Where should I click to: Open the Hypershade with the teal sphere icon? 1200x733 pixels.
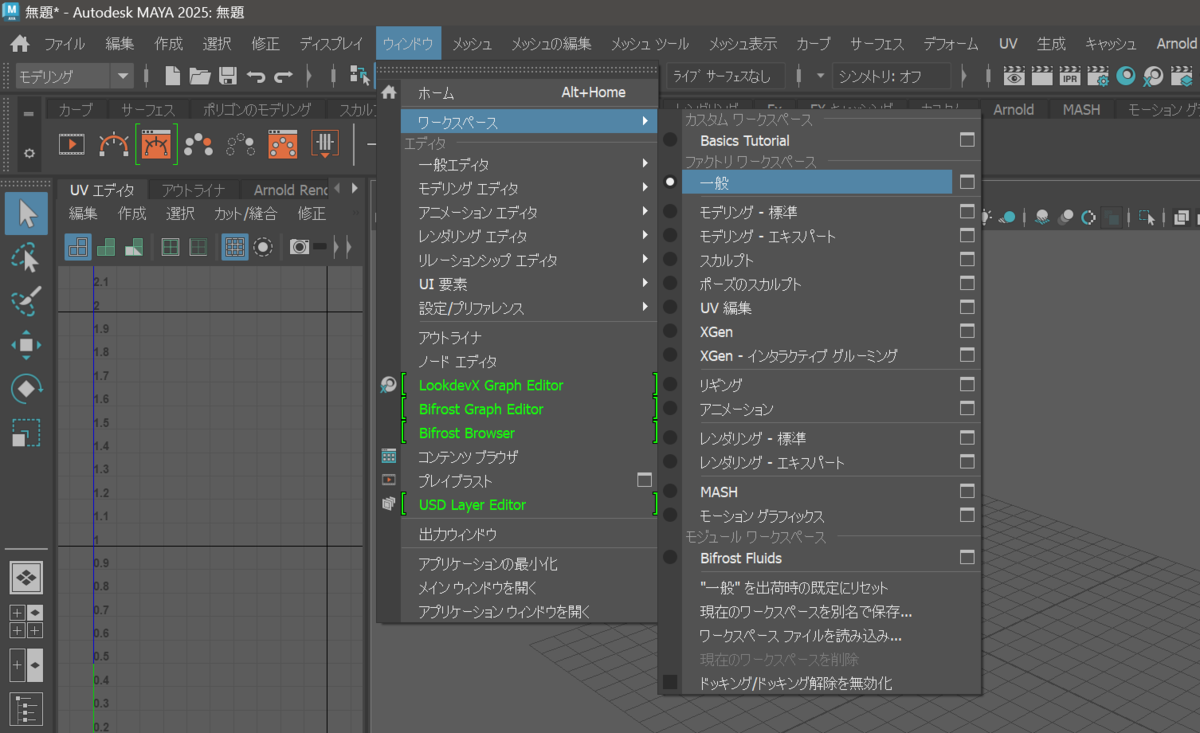click(1125, 75)
